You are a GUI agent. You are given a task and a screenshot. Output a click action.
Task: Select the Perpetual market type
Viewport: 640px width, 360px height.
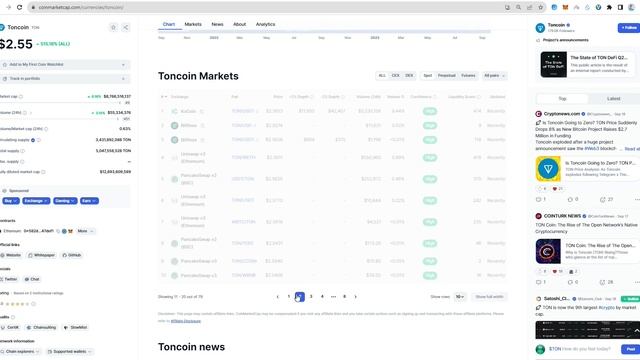click(447, 76)
